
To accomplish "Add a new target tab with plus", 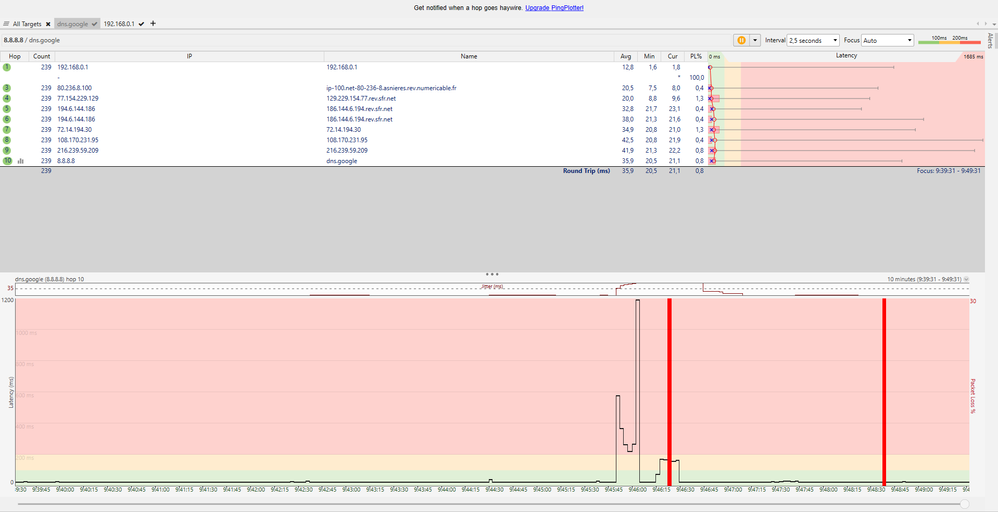I will pos(153,24).
